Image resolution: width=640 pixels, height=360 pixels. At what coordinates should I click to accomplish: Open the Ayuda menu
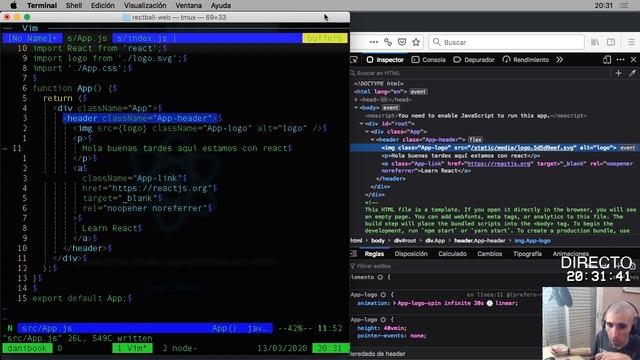pyautogui.click(x=221, y=5)
